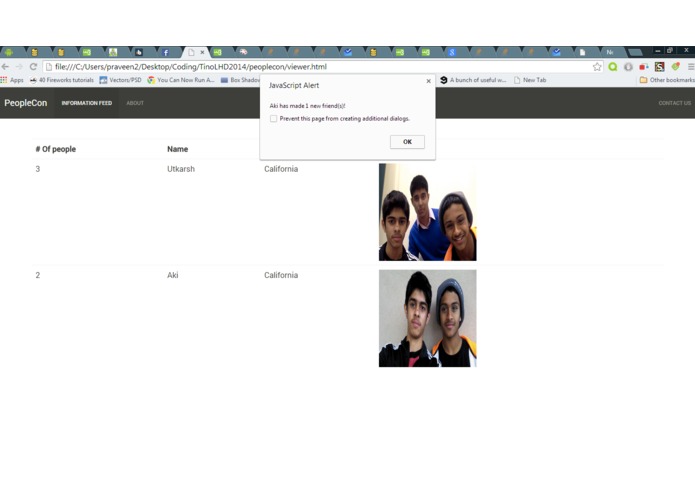This screenshot has width=695, height=494.
Task: Close the JavaScript Alert dialog with X
Action: (428, 81)
